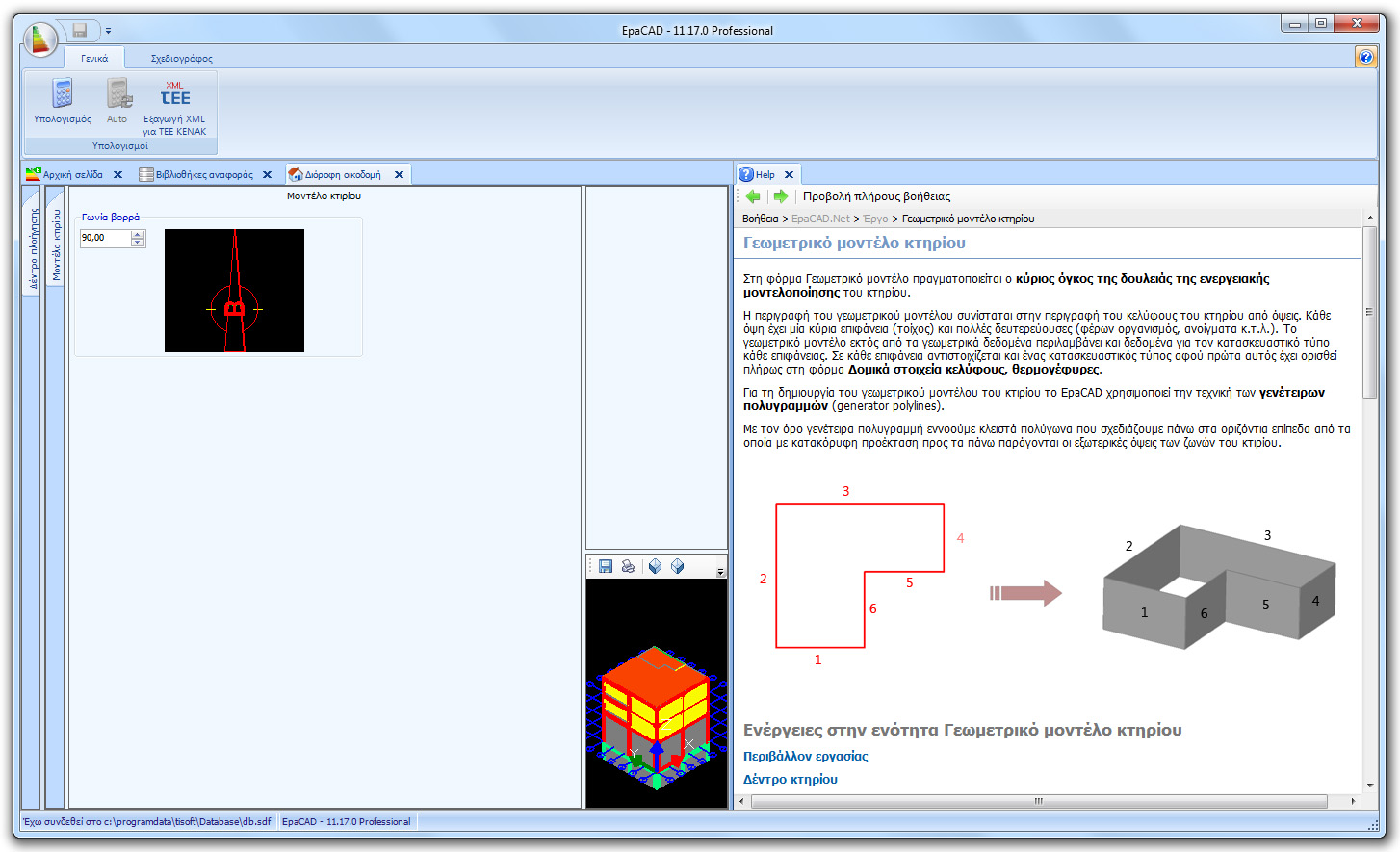This screenshot has height=852, width=1400.
Task: Click the Print icon above the 3D preview
Action: click(628, 567)
